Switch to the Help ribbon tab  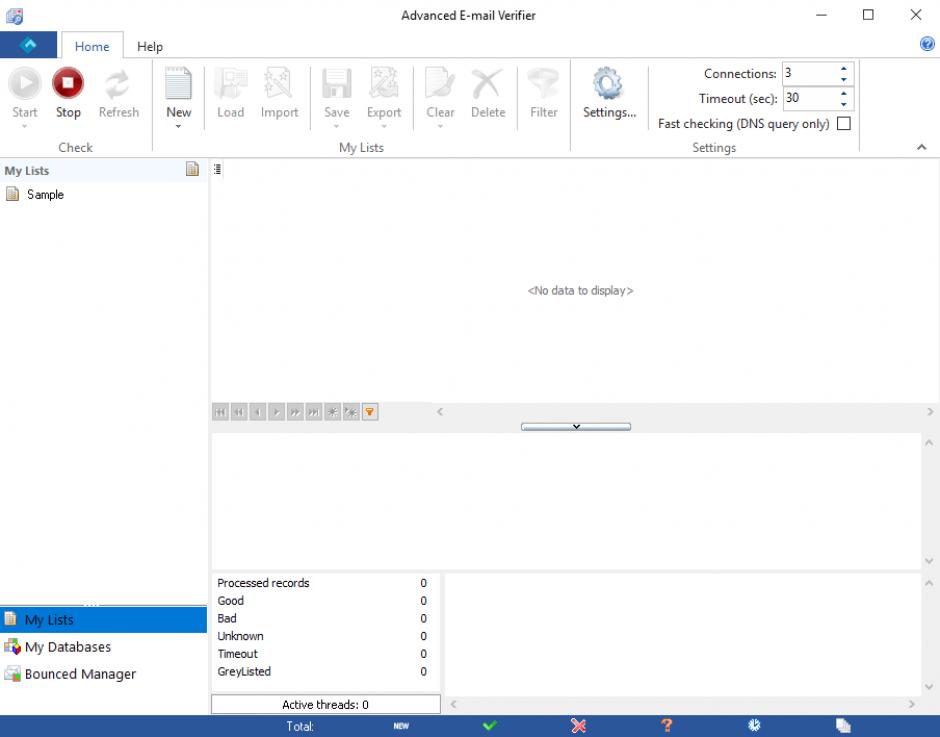click(x=150, y=46)
